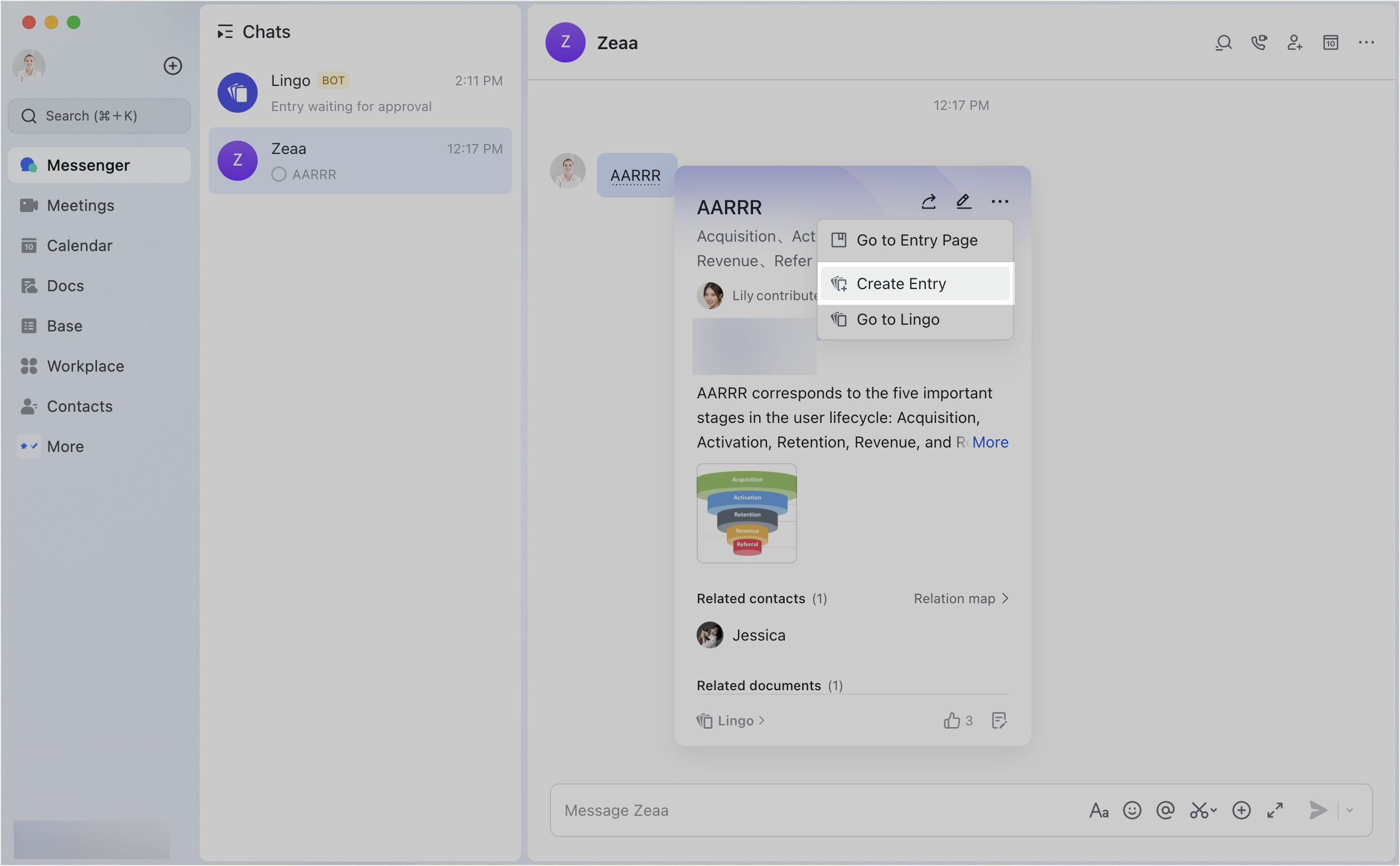This screenshot has height=866, width=1400.
Task: Click the add member icon in header
Action: [x=1295, y=42]
